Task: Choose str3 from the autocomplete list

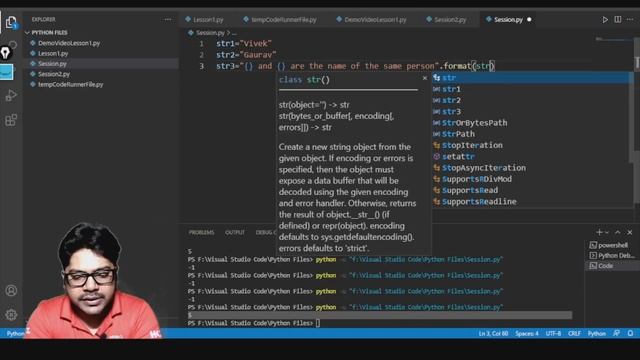Action: coord(532,111)
